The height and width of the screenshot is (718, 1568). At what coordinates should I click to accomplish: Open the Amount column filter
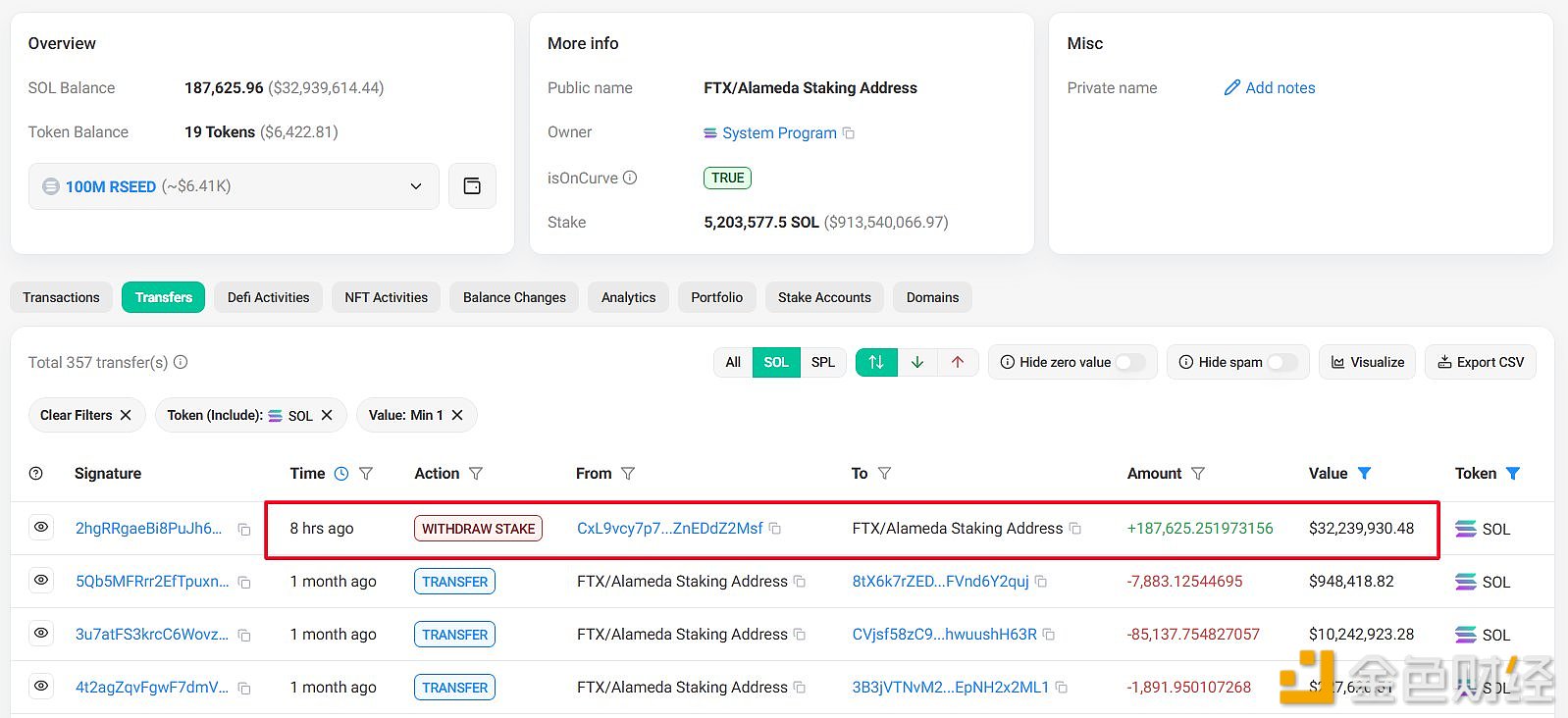pos(1198,474)
